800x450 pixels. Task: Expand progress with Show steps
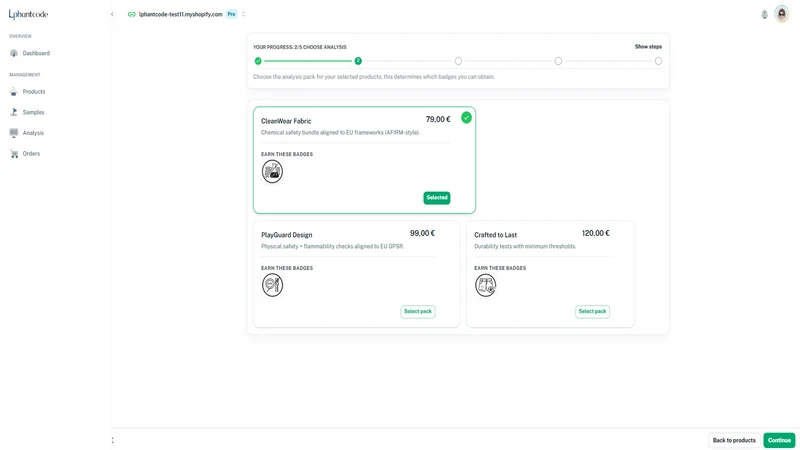tap(648, 46)
